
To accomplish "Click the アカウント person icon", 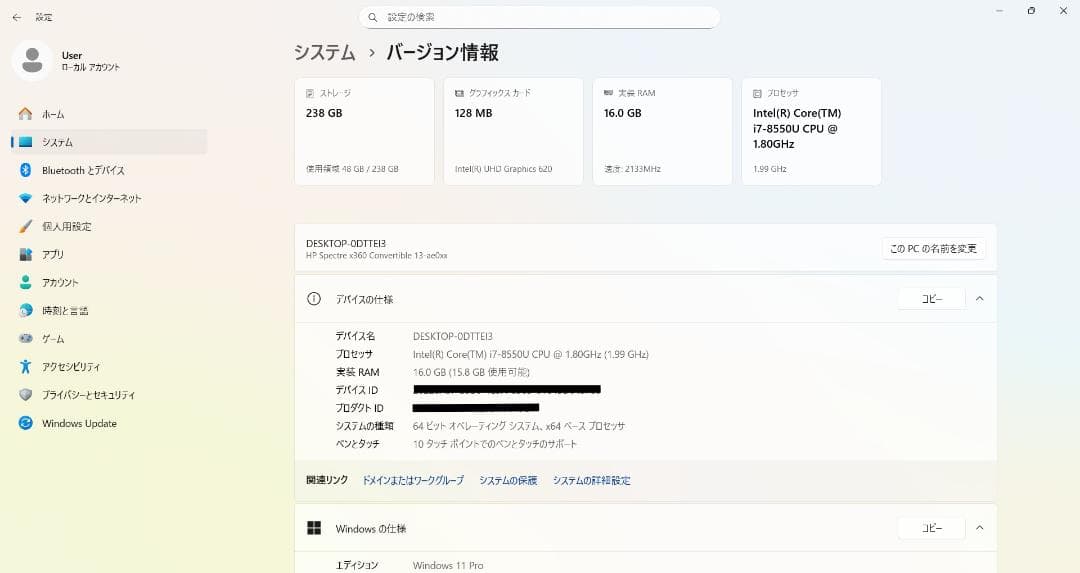I will [25, 282].
